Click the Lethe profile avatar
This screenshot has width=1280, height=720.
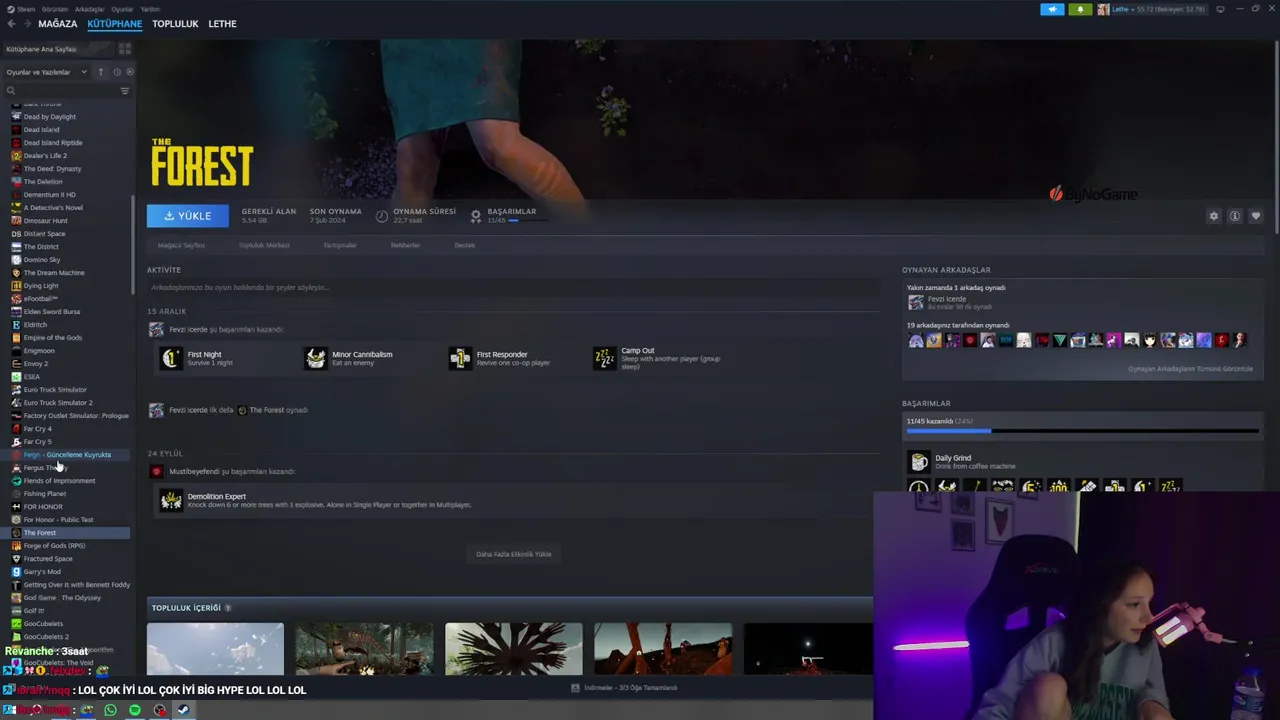pos(1103,9)
